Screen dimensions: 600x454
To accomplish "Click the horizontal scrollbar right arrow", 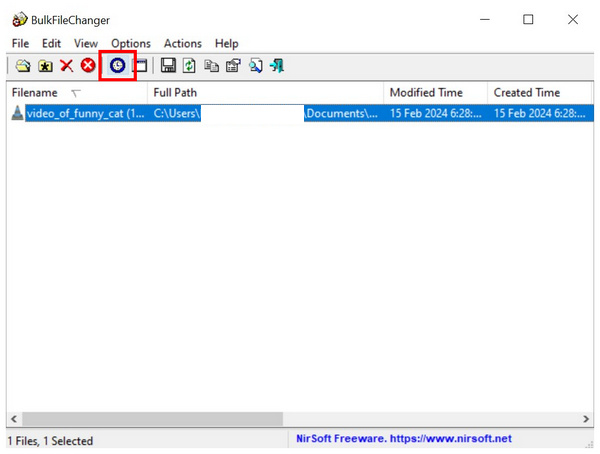I will (587, 419).
